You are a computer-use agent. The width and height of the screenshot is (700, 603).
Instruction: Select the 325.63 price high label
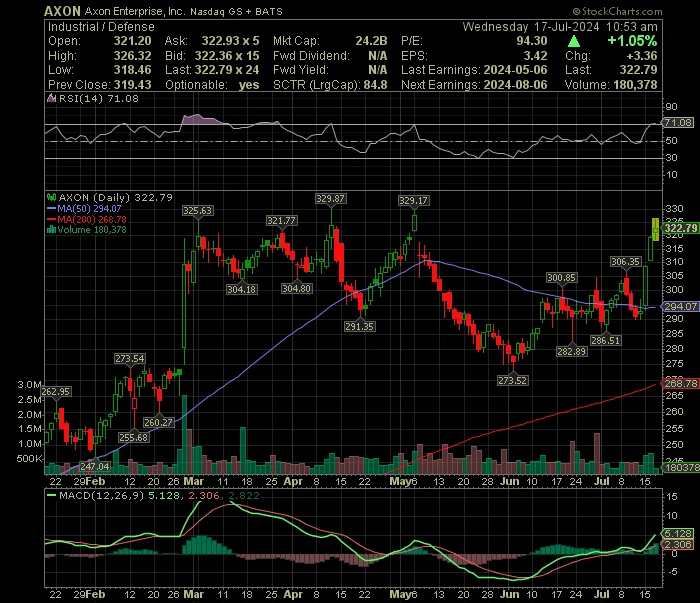(197, 211)
